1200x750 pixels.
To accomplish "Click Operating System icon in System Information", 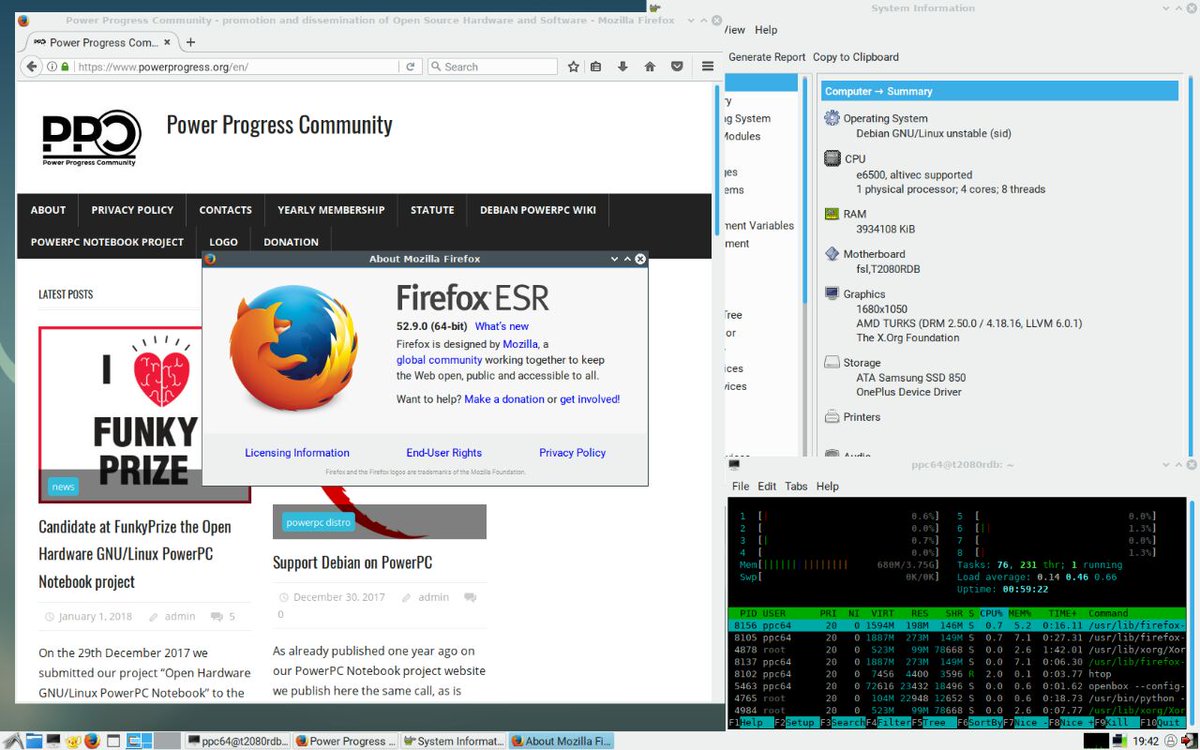I will (832, 118).
